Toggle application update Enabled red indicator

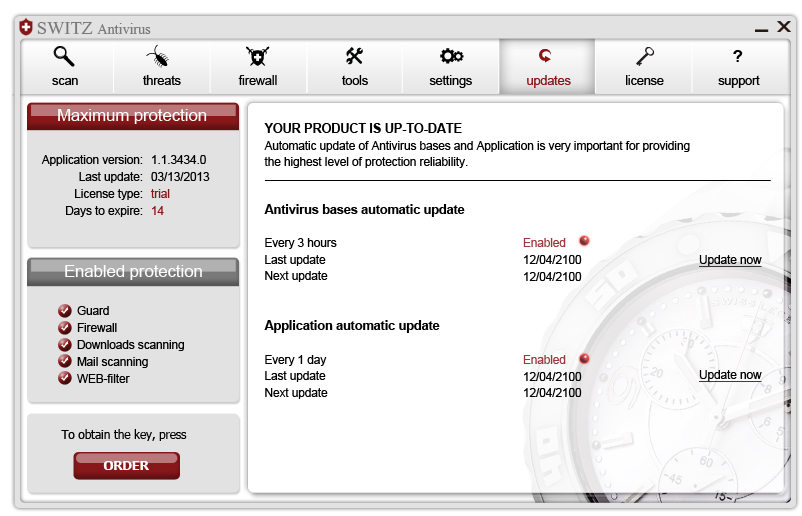tap(585, 358)
